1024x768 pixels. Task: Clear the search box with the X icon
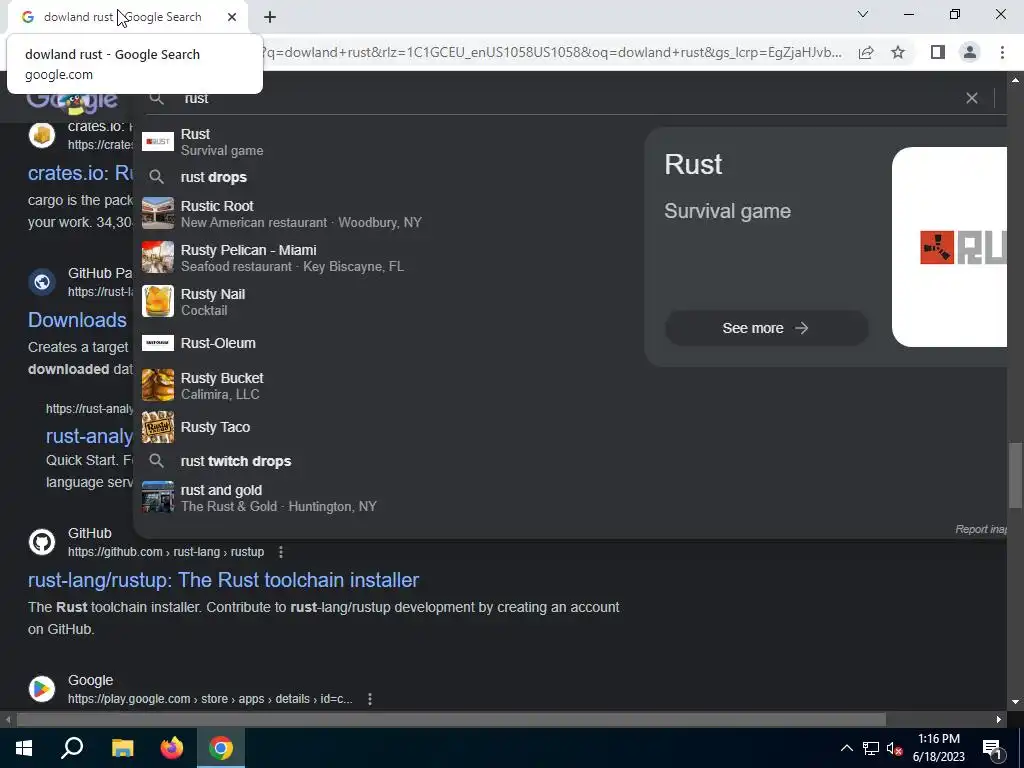(x=972, y=98)
